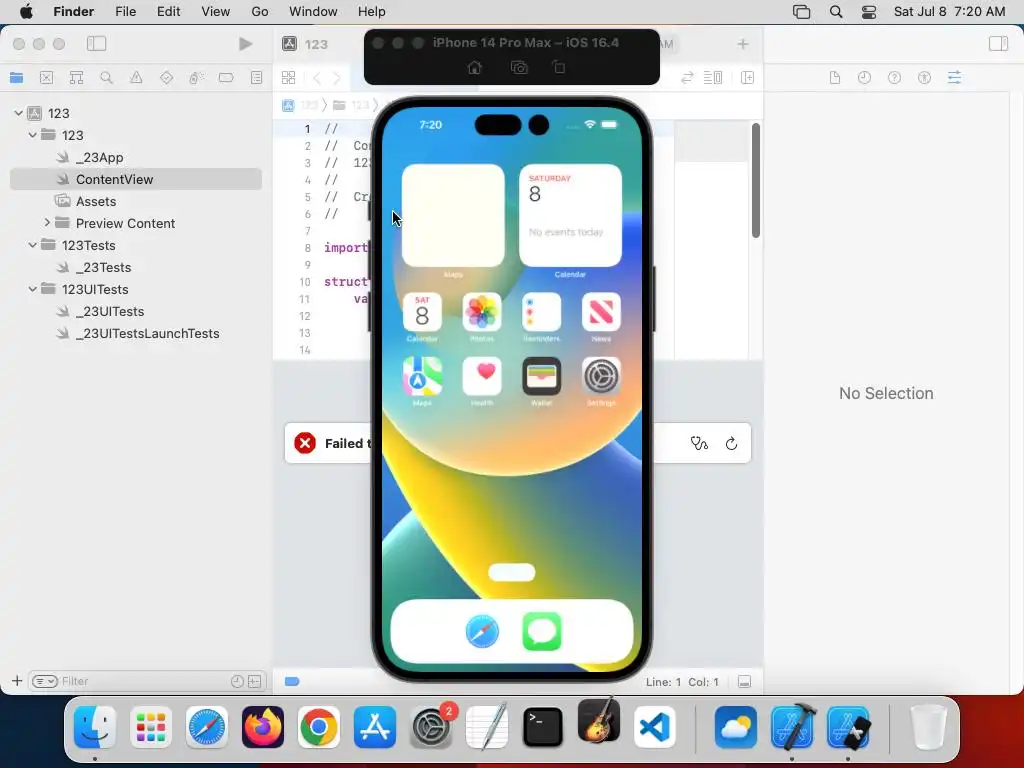The height and width of the screenshot is (768, 1024).
Task: Open the Go menu
Action: point(260,12)
